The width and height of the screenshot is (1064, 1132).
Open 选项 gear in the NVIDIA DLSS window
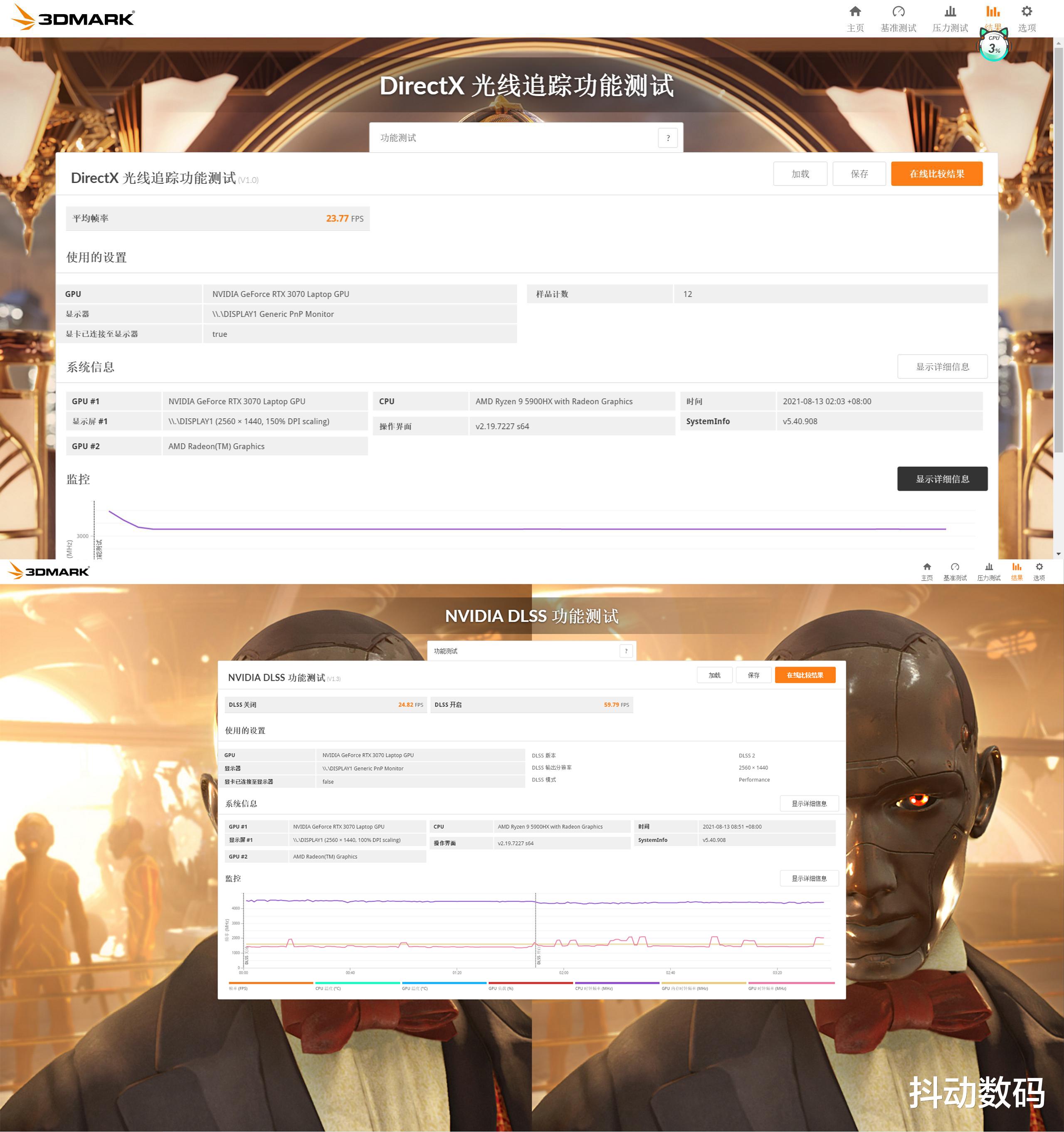(1039, 572)
